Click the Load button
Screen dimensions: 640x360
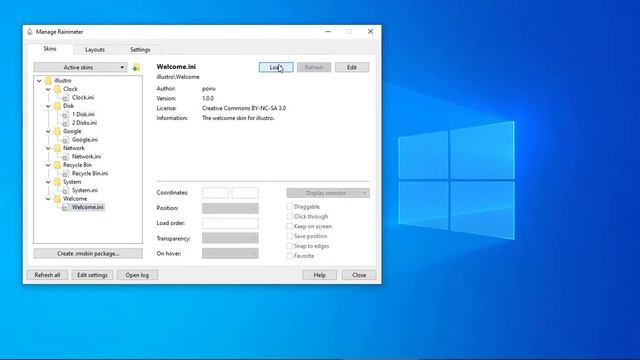[x=276, y=67]
